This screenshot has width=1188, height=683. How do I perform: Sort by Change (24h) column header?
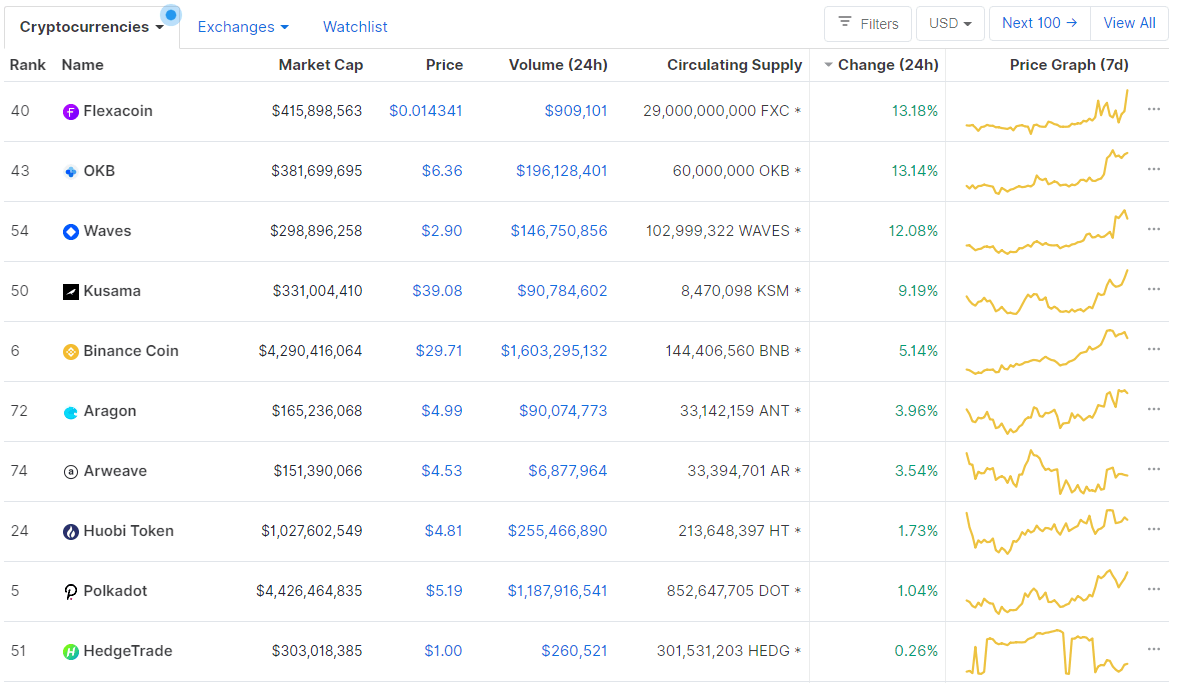881,65
